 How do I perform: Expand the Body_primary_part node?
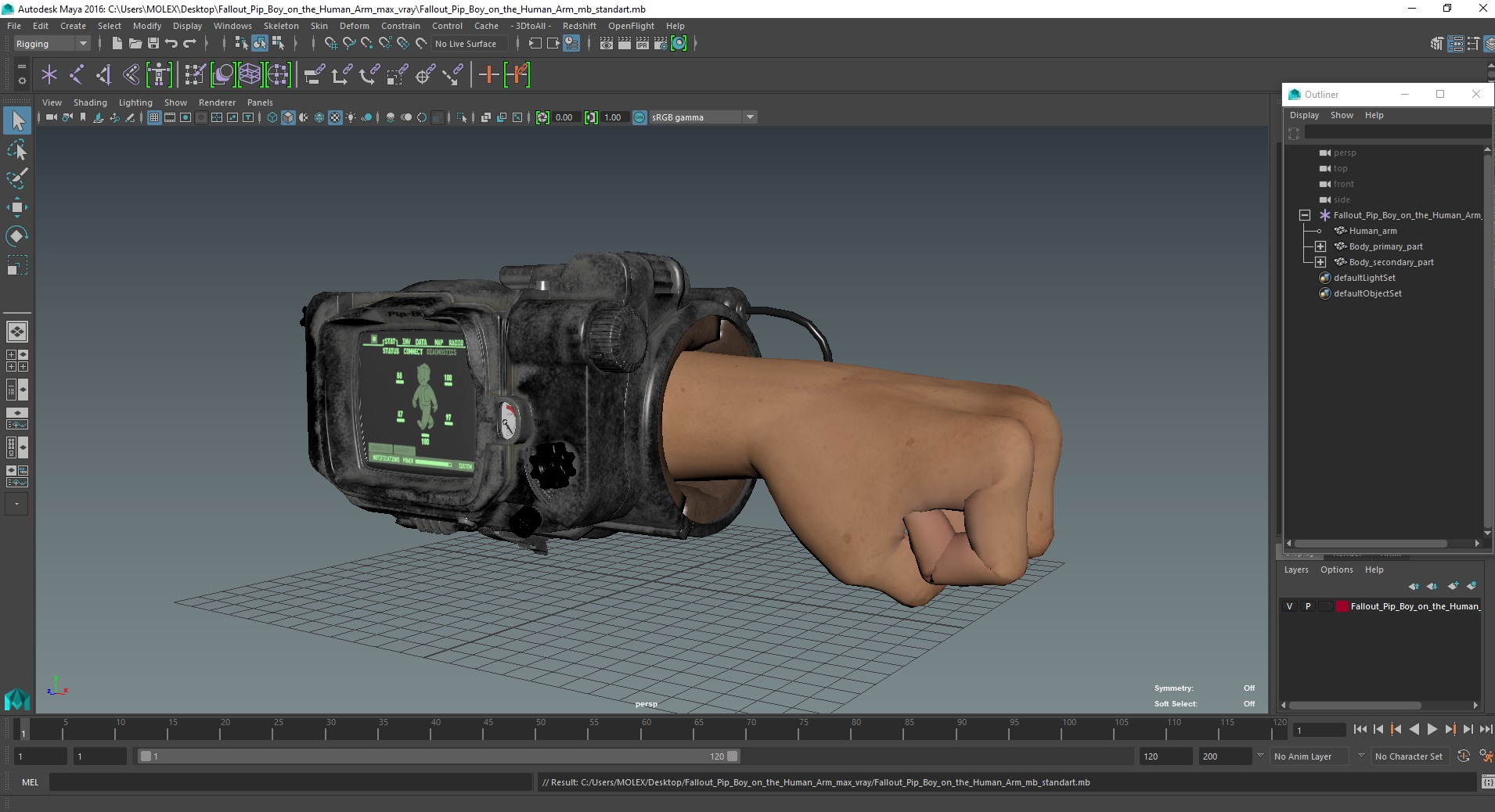point(1320,246)
